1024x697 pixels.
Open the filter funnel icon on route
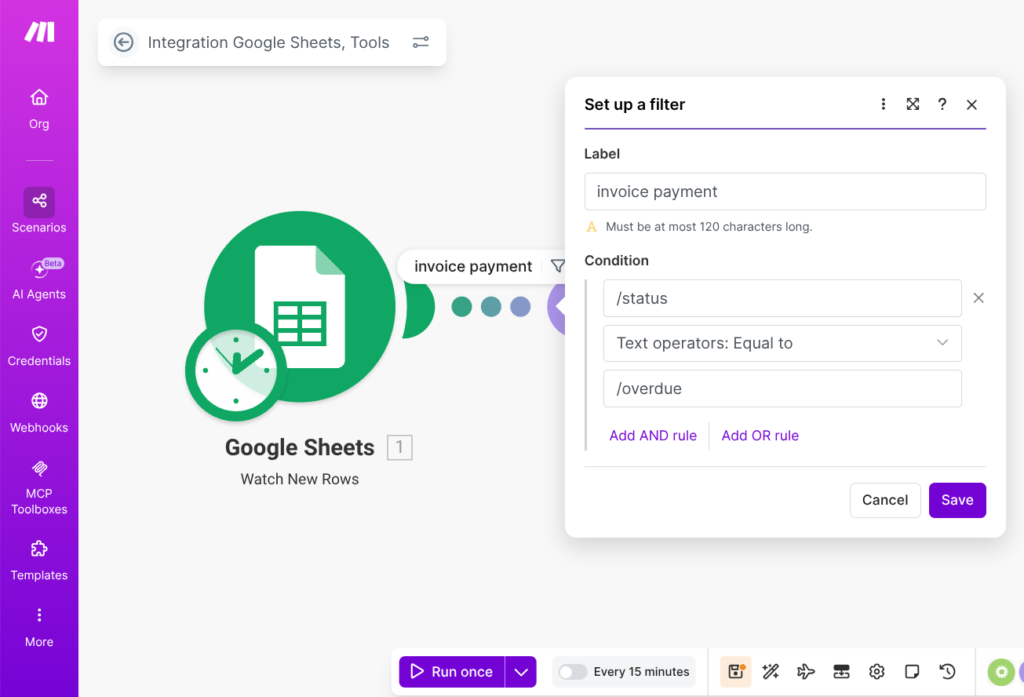(558, 267)
